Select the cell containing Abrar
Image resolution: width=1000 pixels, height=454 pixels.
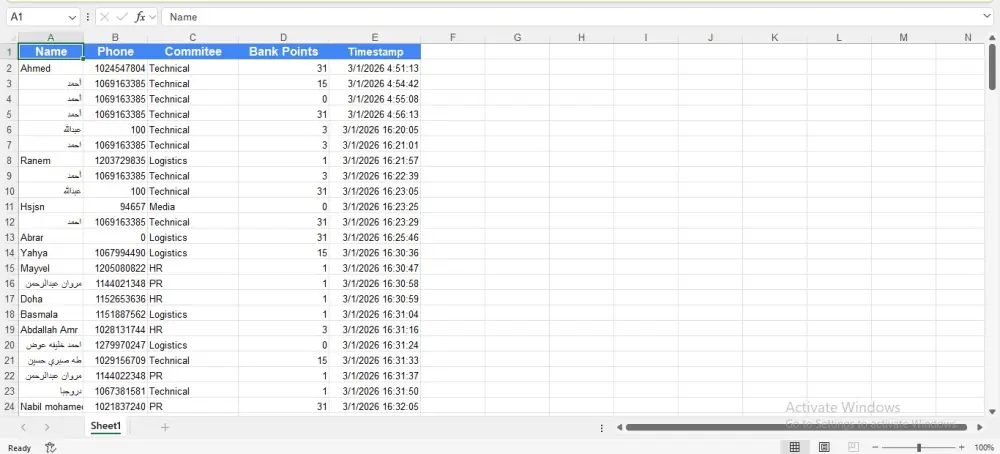pyautogui.click(x=51, y=237)
